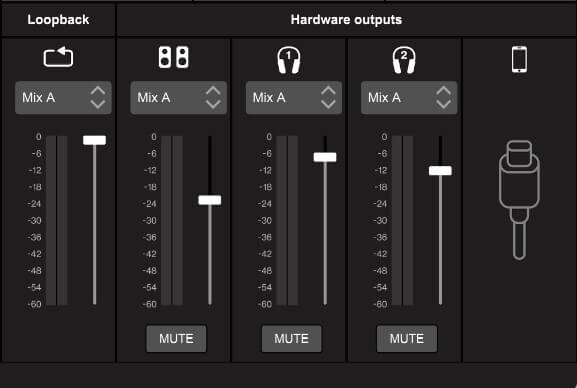Select the smartphone output icon
The width and height of the screenshot is (577, 388).
coord(519,59)
